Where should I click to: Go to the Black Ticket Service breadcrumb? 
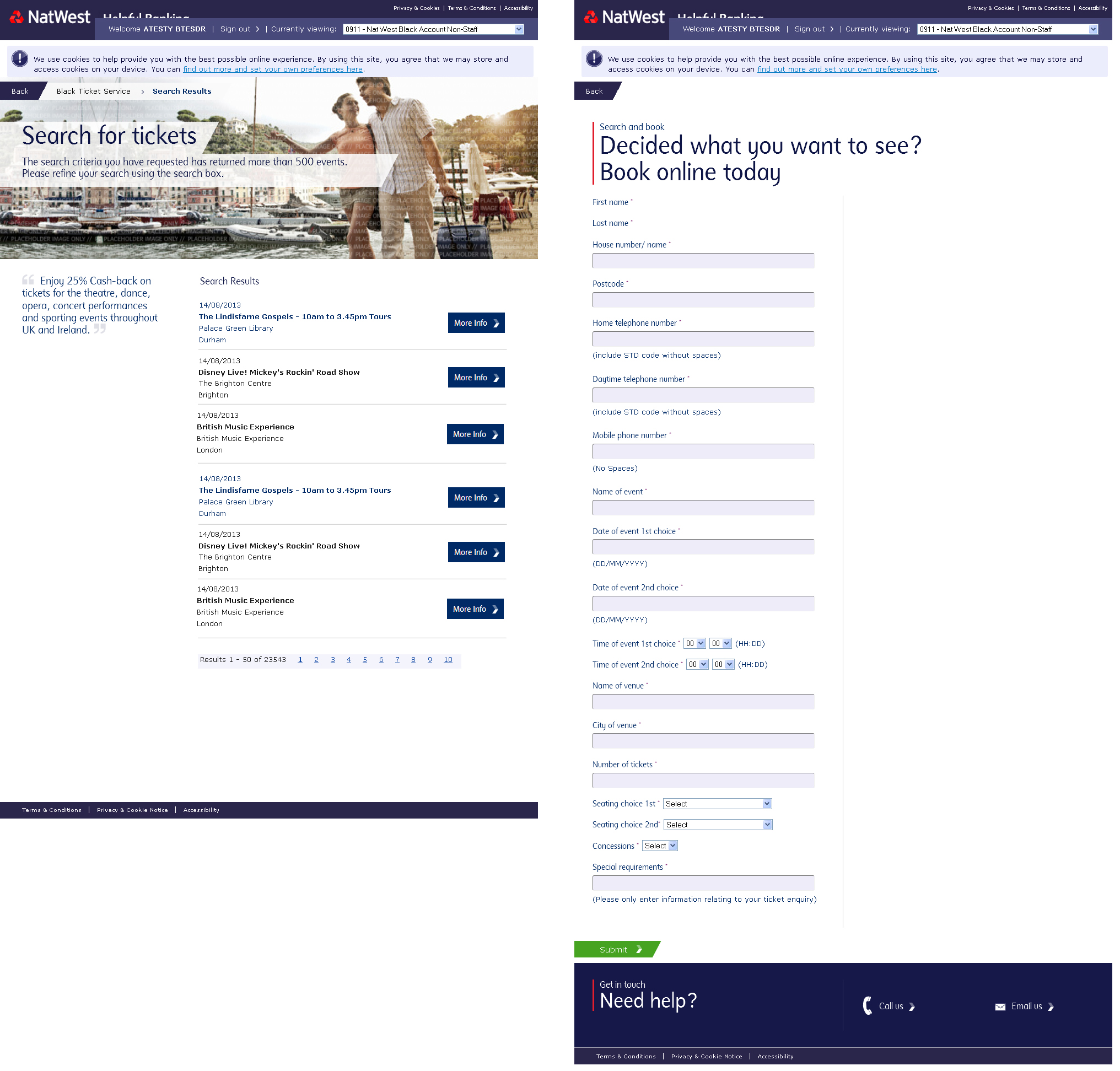(x=93, y=92)
